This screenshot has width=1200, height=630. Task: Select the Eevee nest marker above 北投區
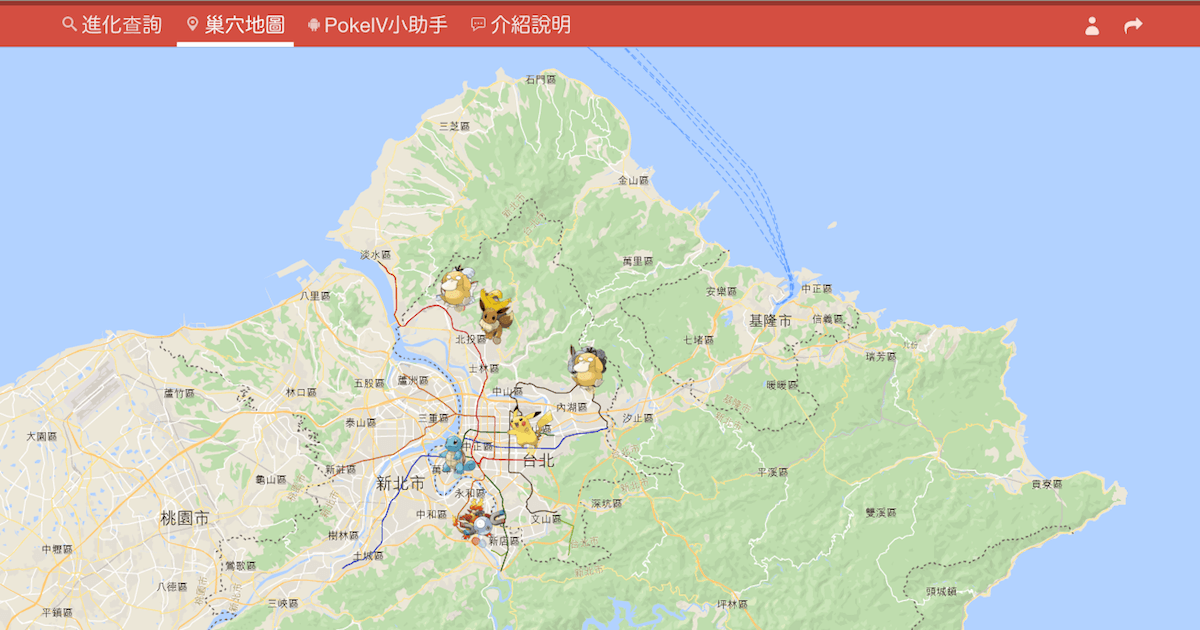494,315
